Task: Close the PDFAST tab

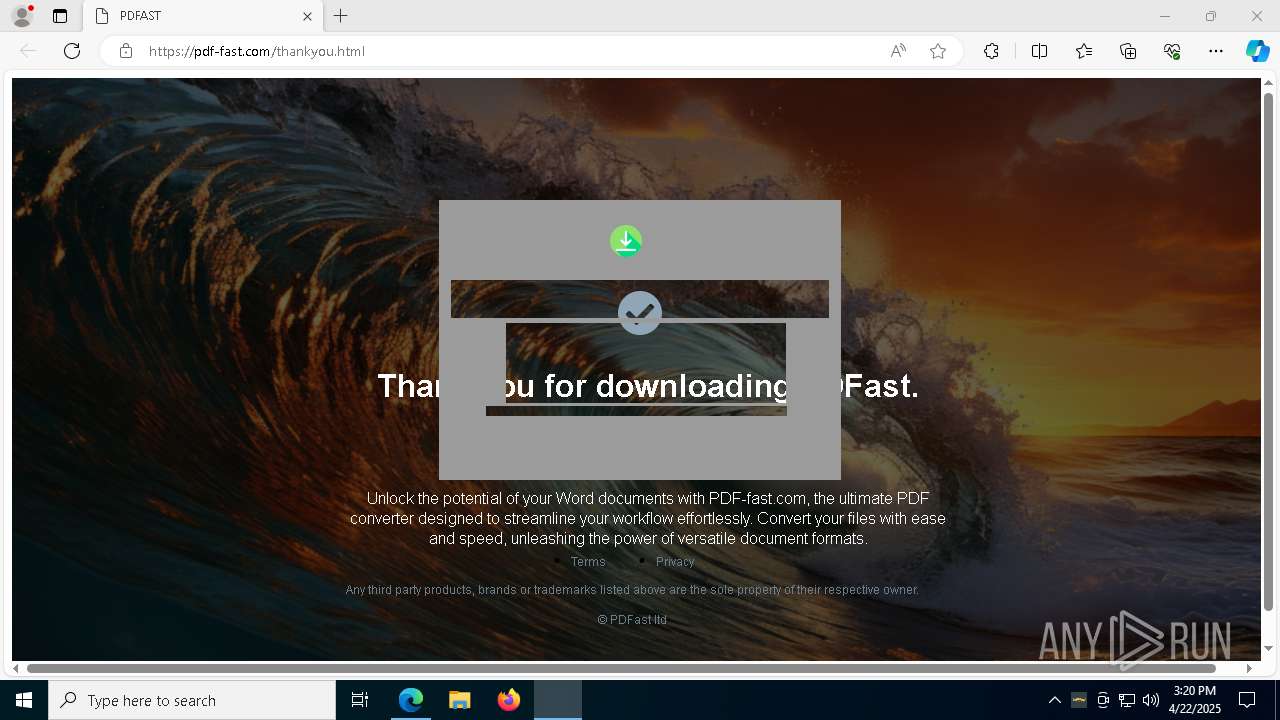Action: click(307, 16)
